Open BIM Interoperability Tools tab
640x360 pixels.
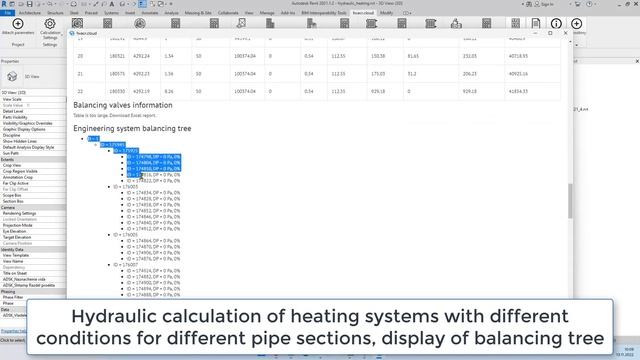point(324,13)
